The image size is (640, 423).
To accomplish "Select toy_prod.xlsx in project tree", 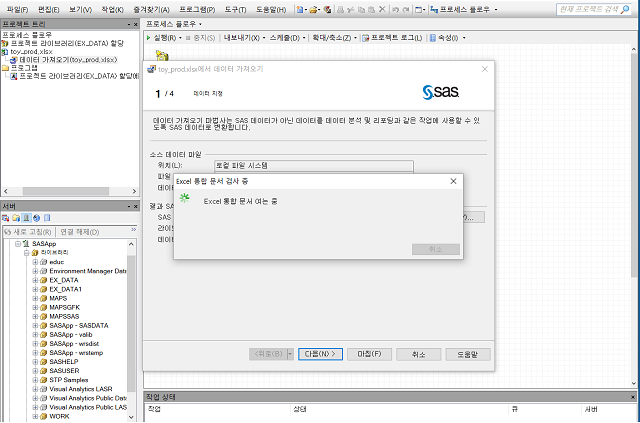I will 31,52.
